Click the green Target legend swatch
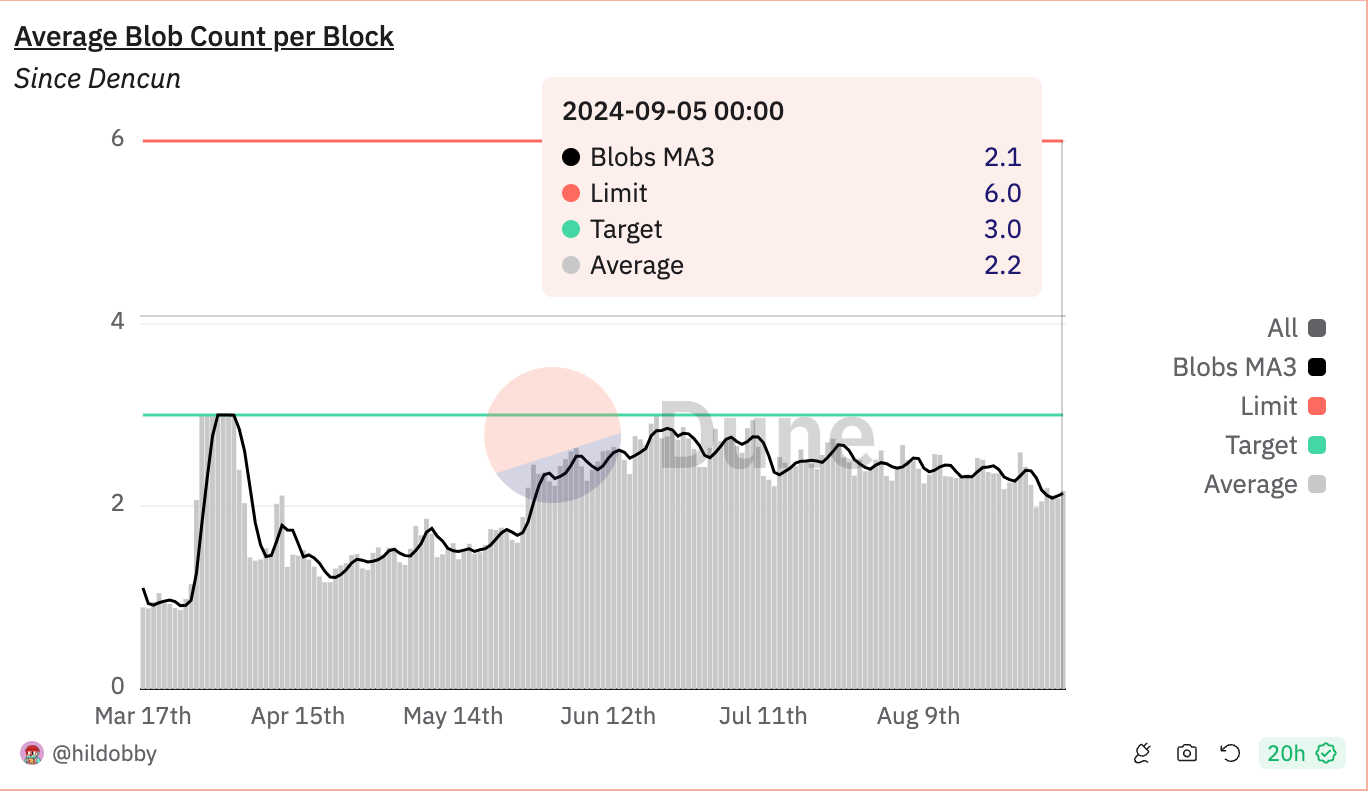This screenshot has height=792, width=1368. click(x=1317, y=445)
